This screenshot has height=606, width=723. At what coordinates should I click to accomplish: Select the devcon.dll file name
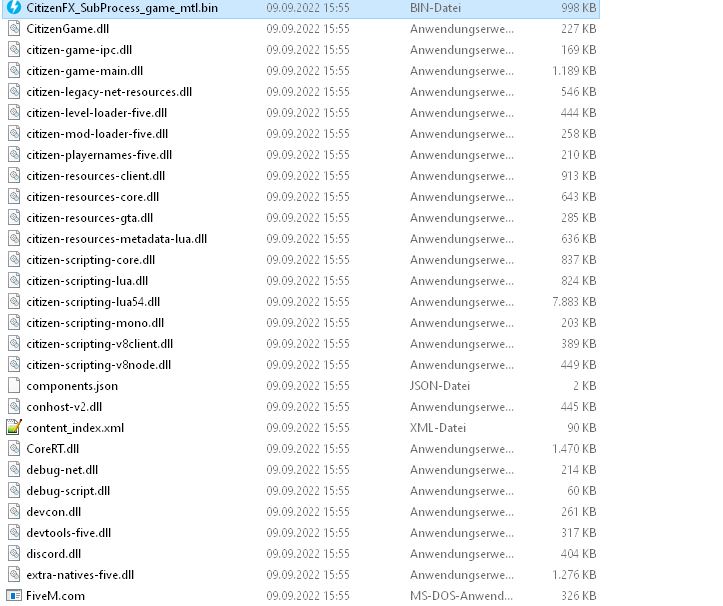[x=53, y=512]
